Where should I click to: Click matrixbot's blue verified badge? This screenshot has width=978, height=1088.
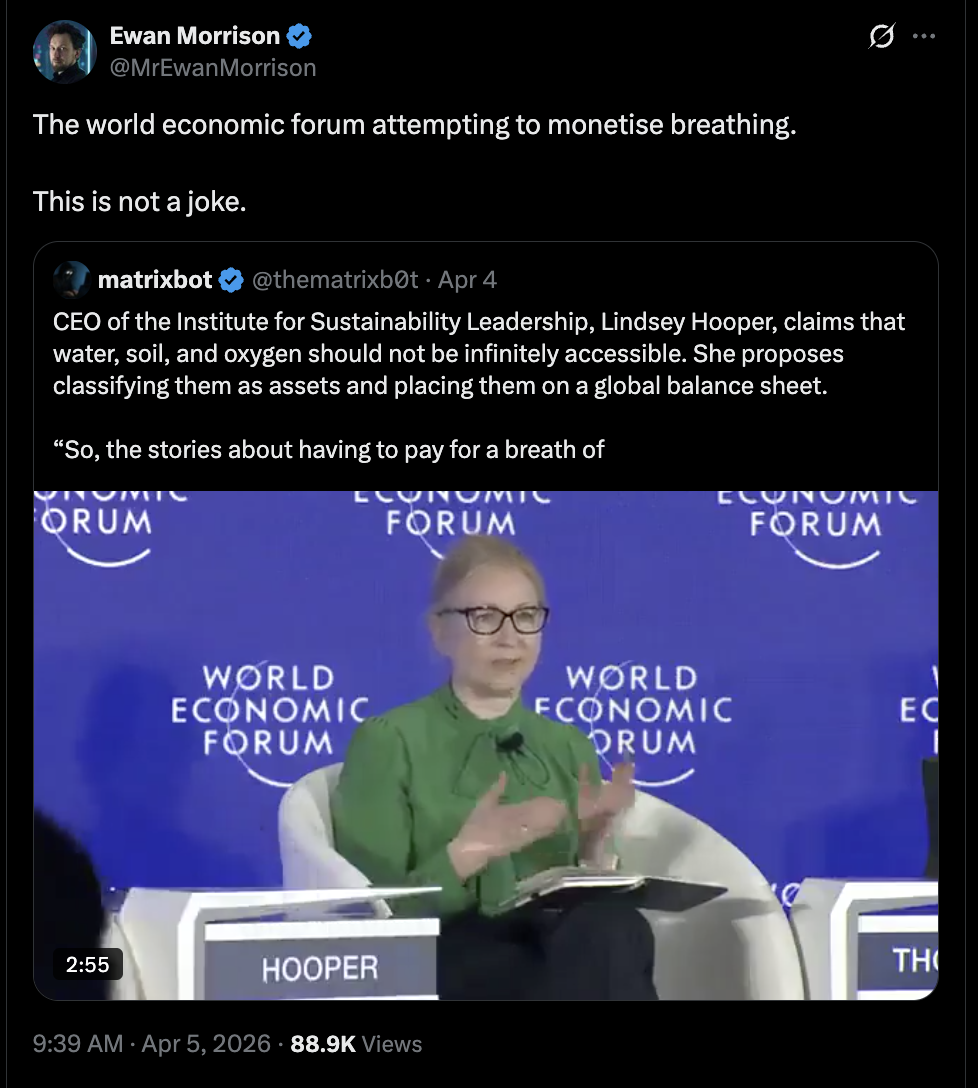click(x=231, y=281)
